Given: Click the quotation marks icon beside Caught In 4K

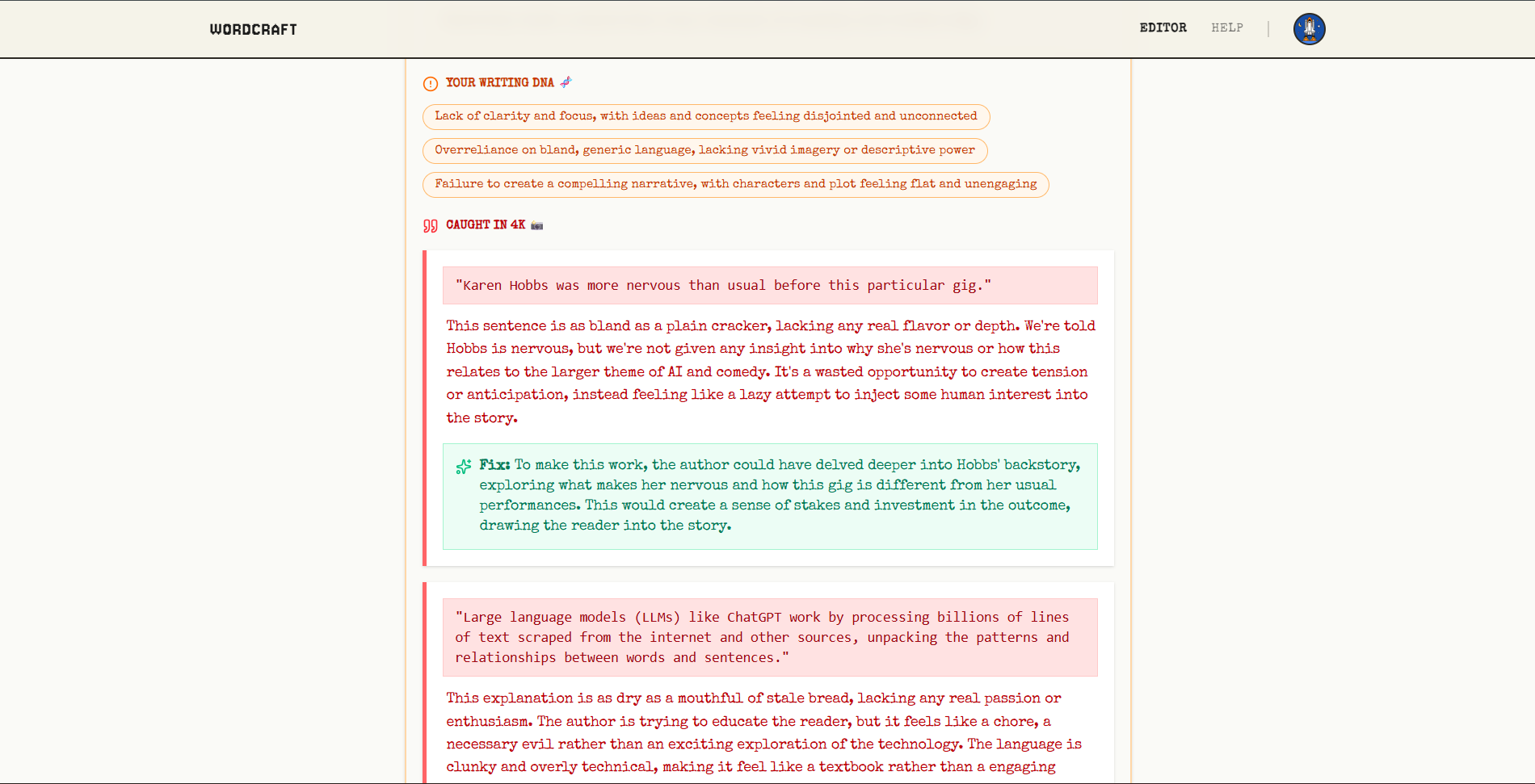Looking at the screenshot, I should [x=429, y=225].
